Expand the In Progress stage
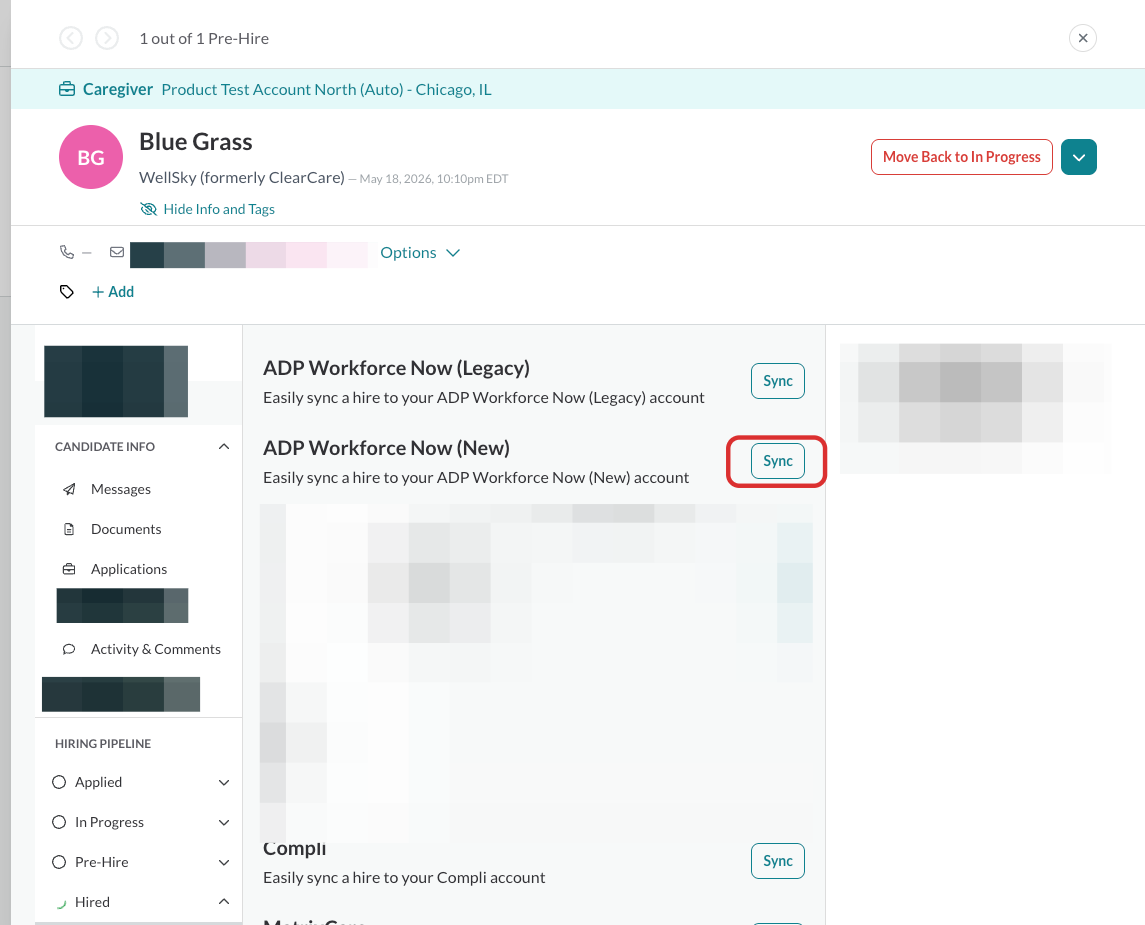The height and width of the screenshot is (925, 1145). point(224,823)
